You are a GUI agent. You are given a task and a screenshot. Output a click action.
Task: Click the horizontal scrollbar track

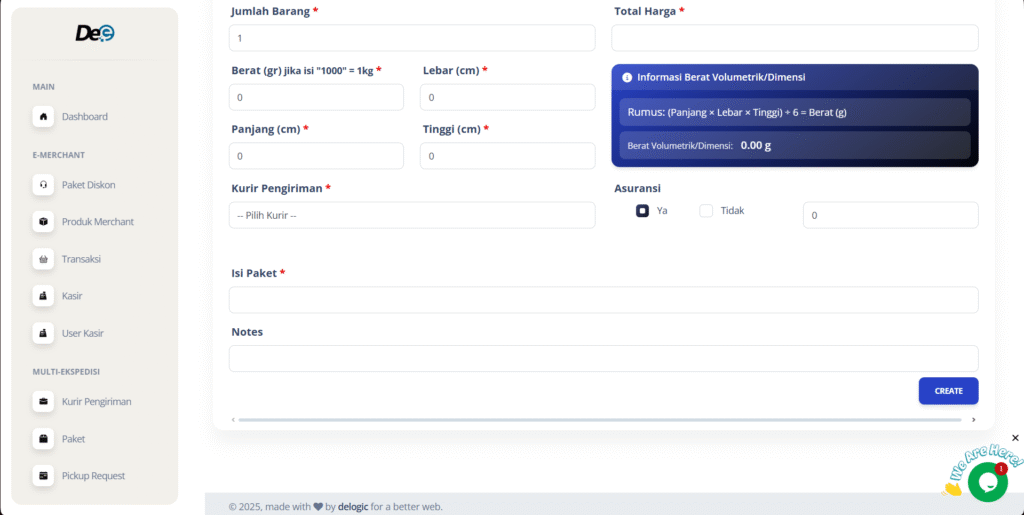(x=600, y=420)
